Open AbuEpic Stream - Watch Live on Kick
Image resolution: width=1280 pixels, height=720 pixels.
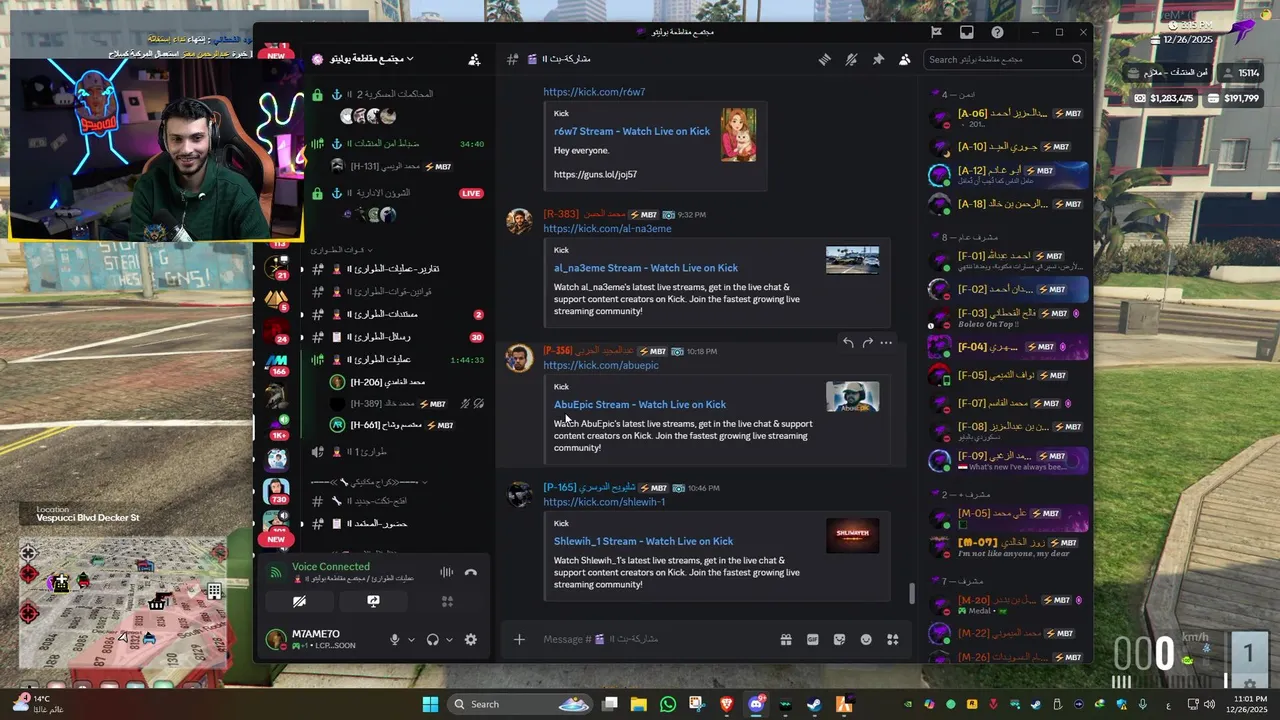pos(640,405)
